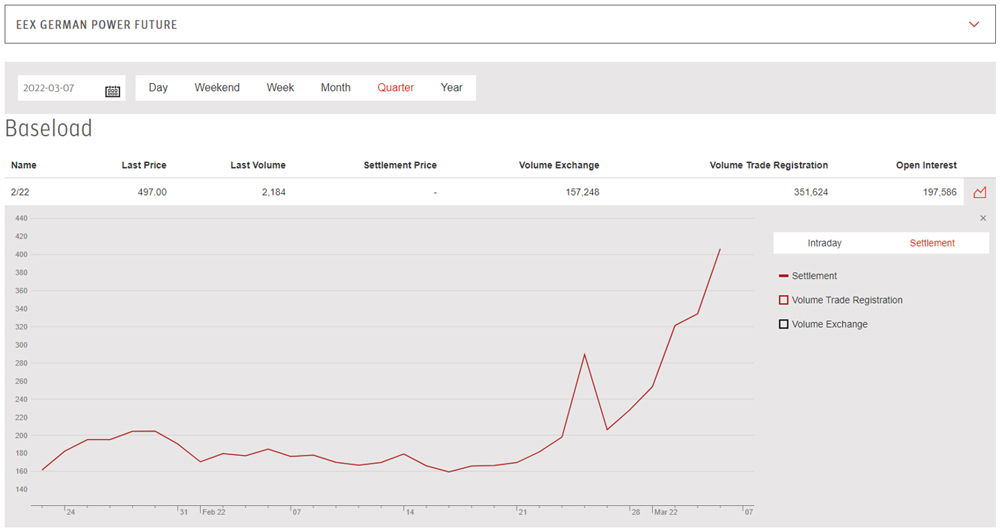Open the calendar date picker icon
This screenshot has height=530, width=1000.
click(112, 90)
